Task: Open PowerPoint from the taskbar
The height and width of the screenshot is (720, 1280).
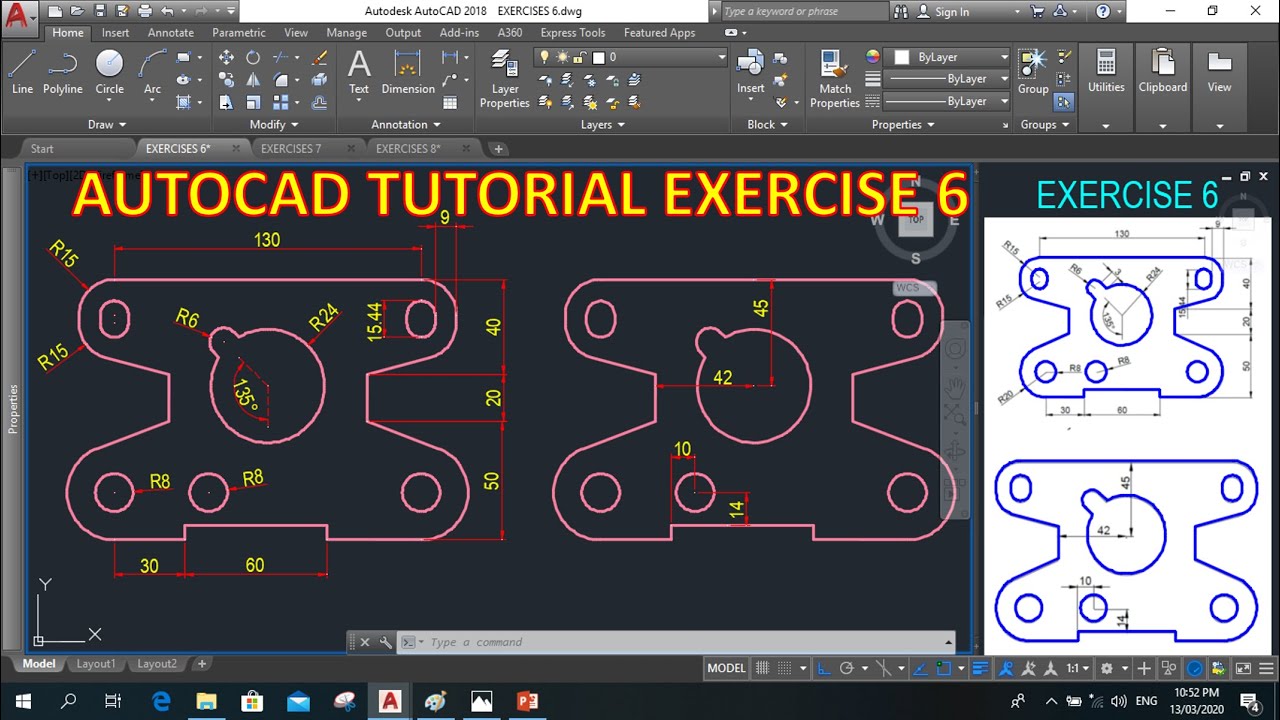Action: tap(527, 701)
